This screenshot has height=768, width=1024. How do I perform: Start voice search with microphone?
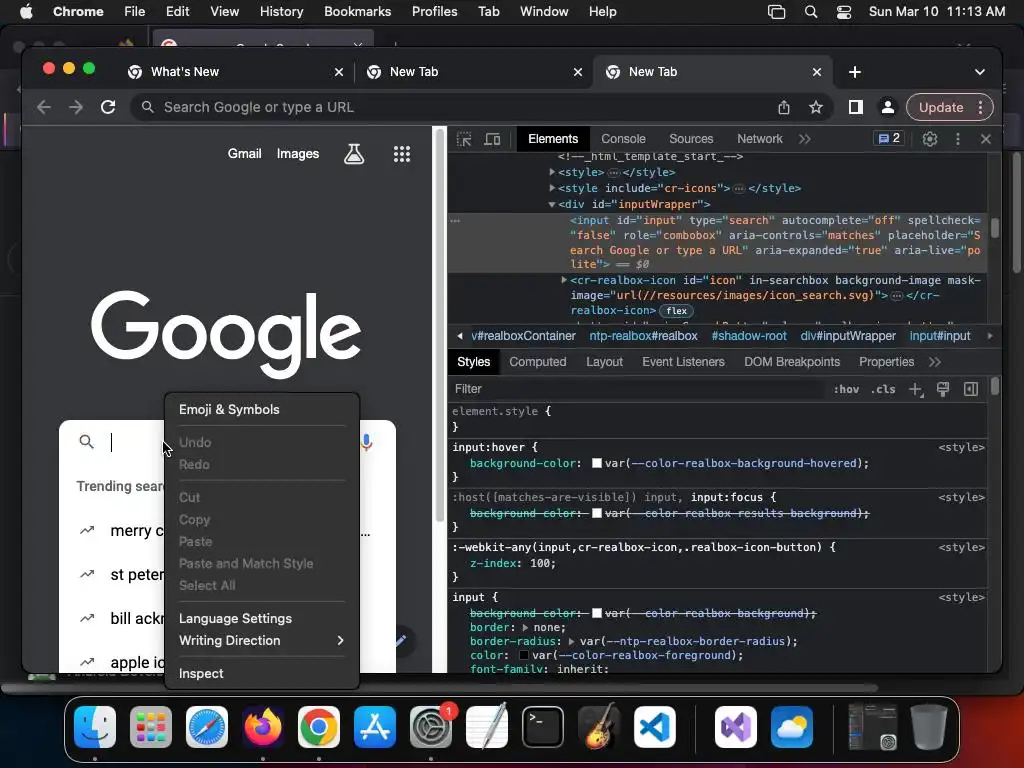[x=366, y=443]
